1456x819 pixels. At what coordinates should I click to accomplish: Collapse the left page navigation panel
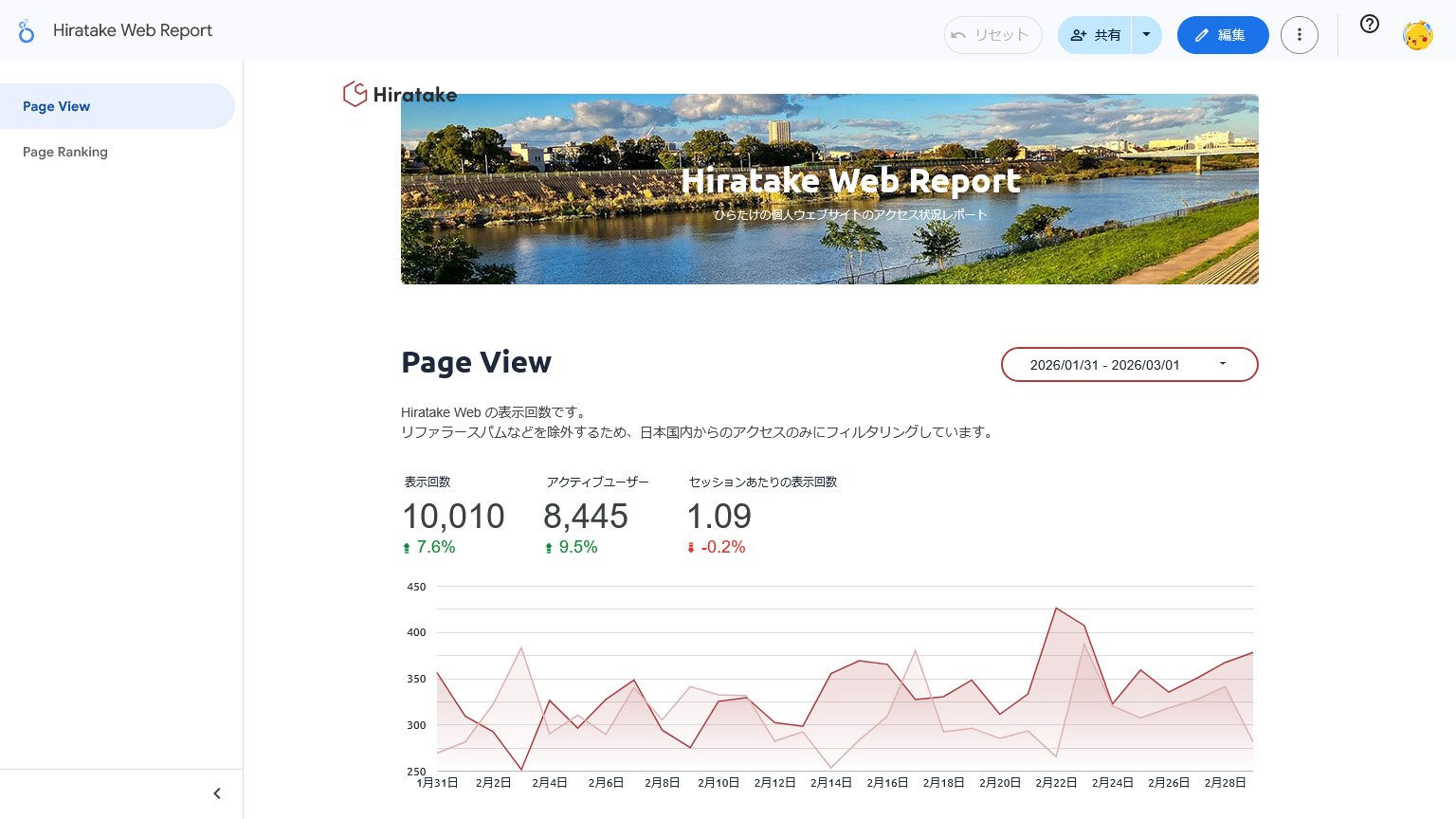point(216,792)
